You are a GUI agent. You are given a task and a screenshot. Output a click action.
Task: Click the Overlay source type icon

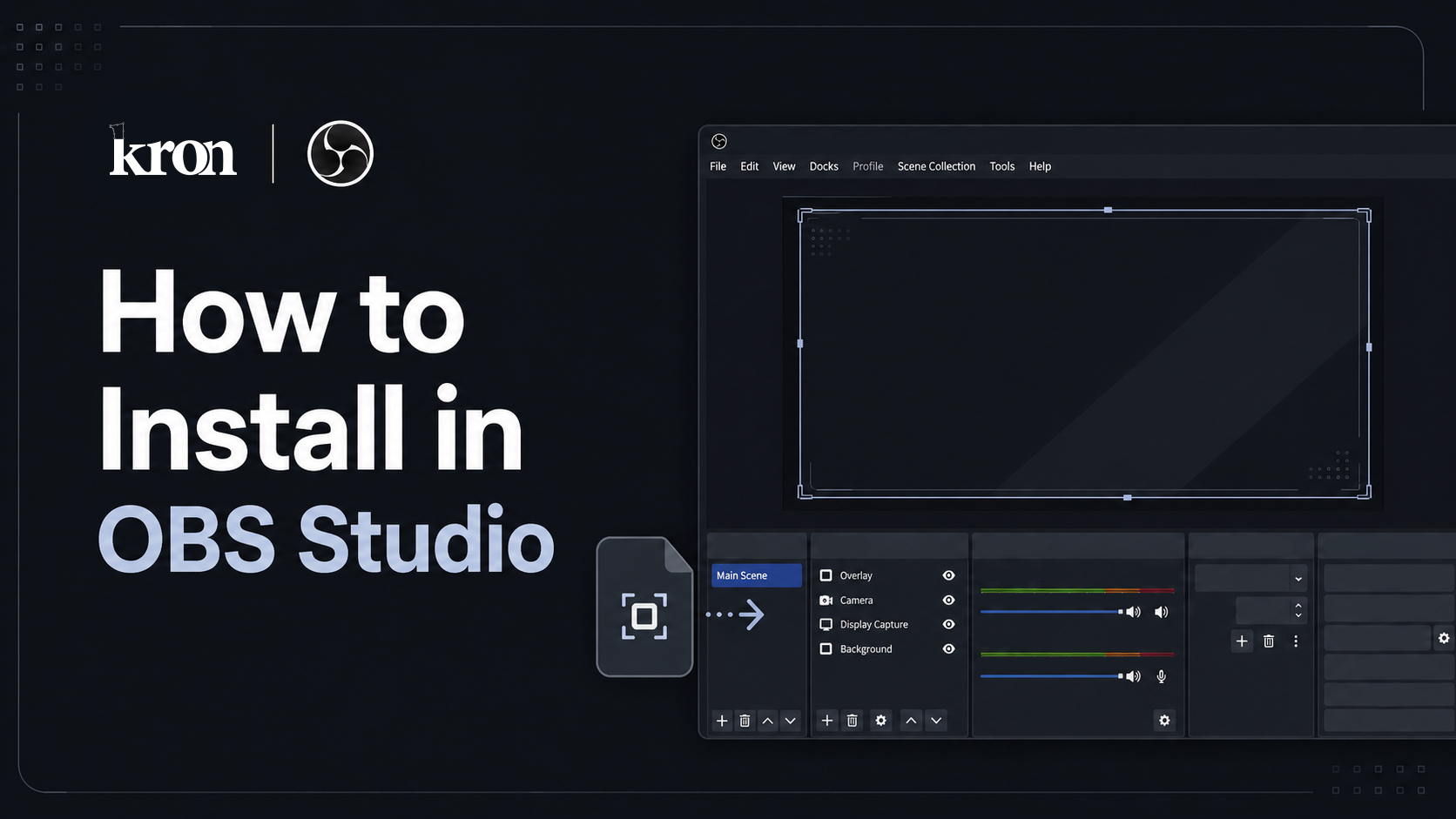tap(826, 575)
